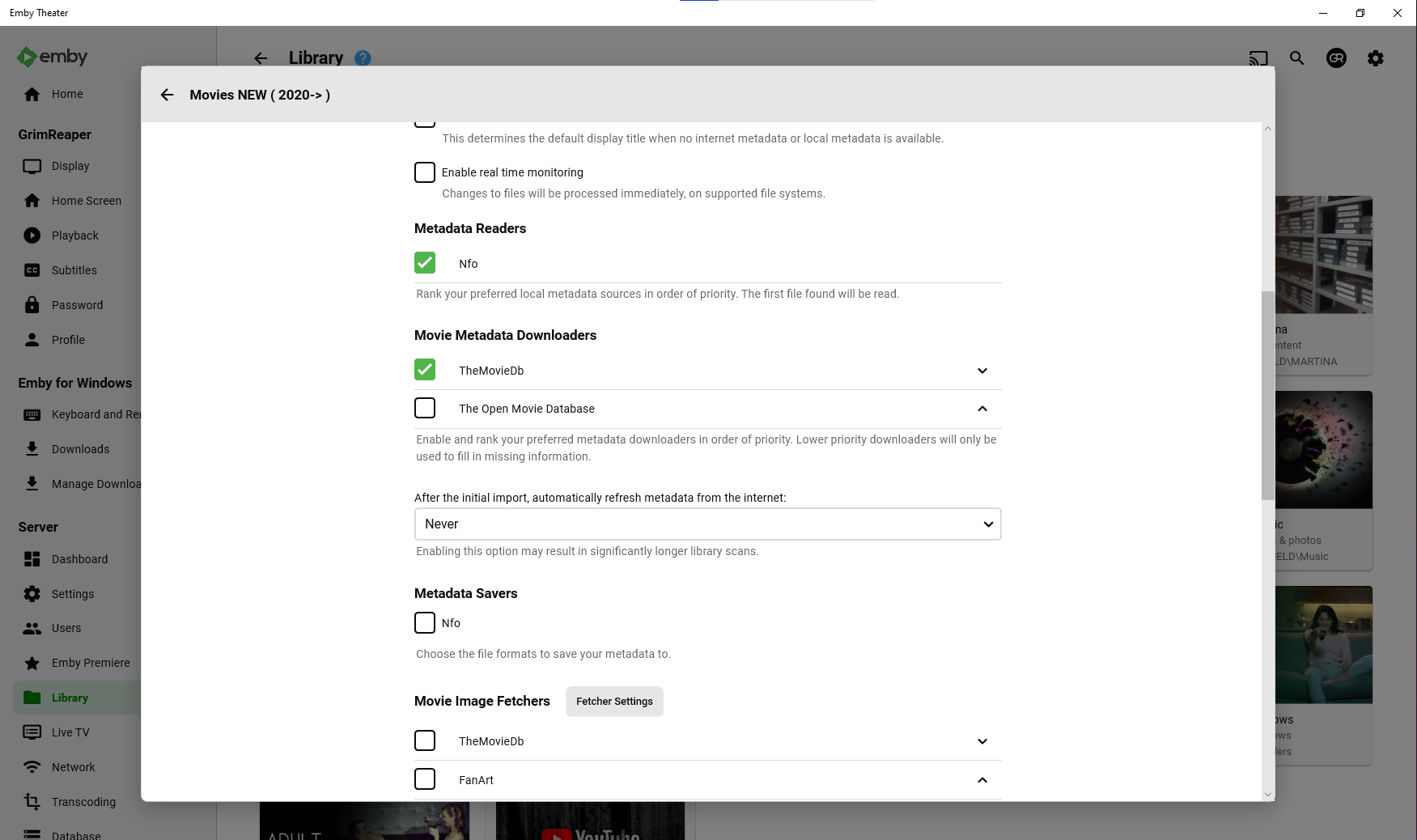
Task: Click scrollbar down arrow in dialog
Action: (1268, 795)
